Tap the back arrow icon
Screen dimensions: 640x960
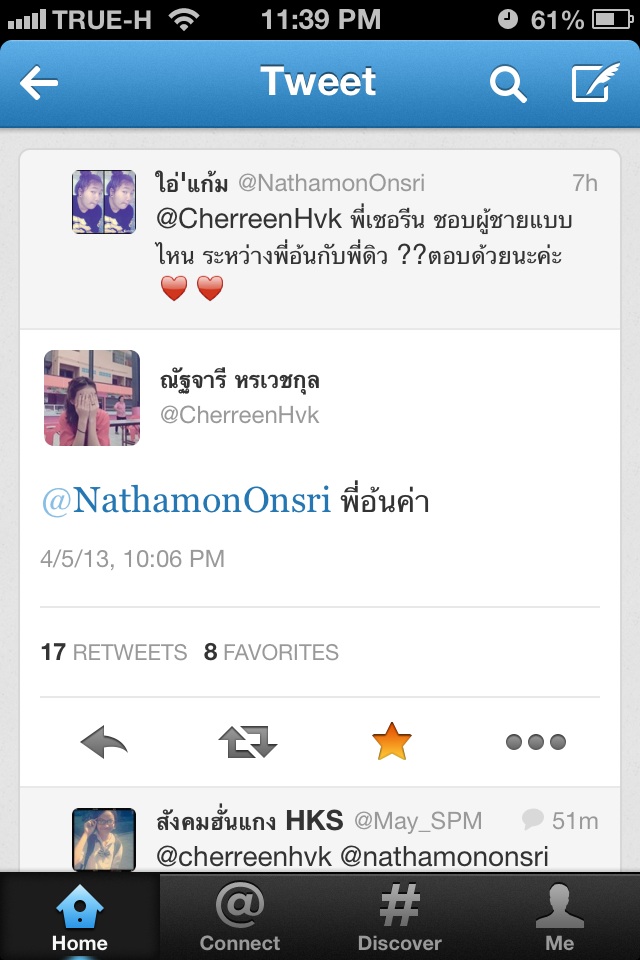39,82
